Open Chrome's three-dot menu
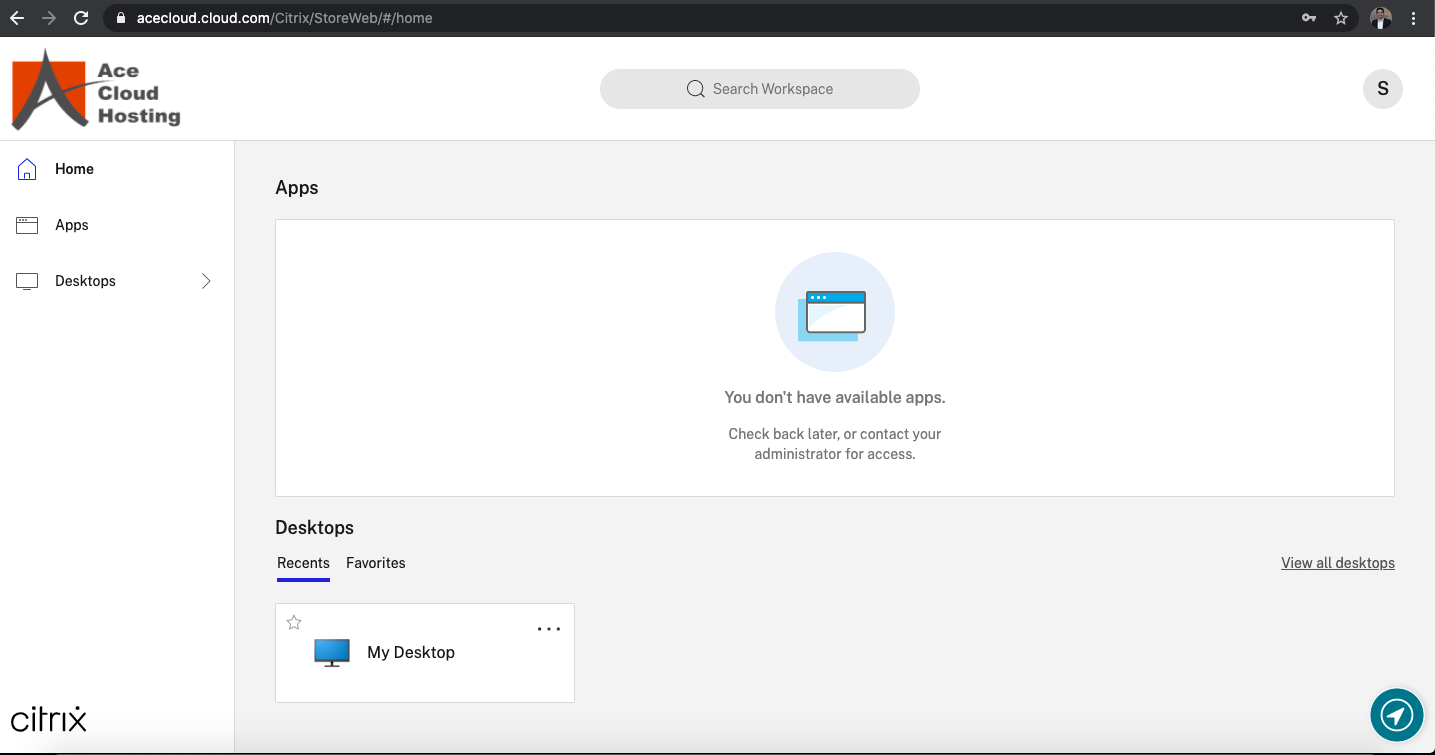This screenshot has height=755, width=1435. pyautogui.click(x=1413, y=17)
